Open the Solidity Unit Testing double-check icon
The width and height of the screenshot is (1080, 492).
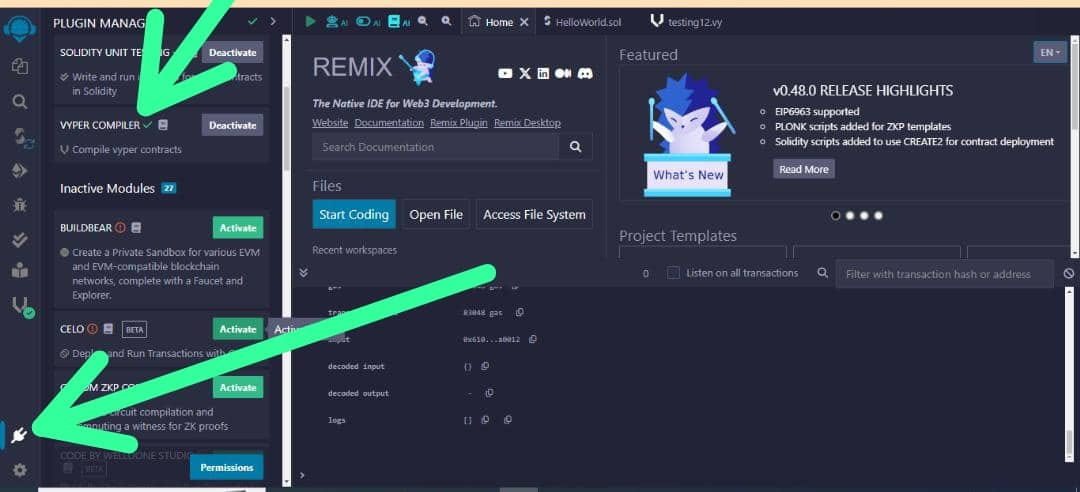point(20,239)
